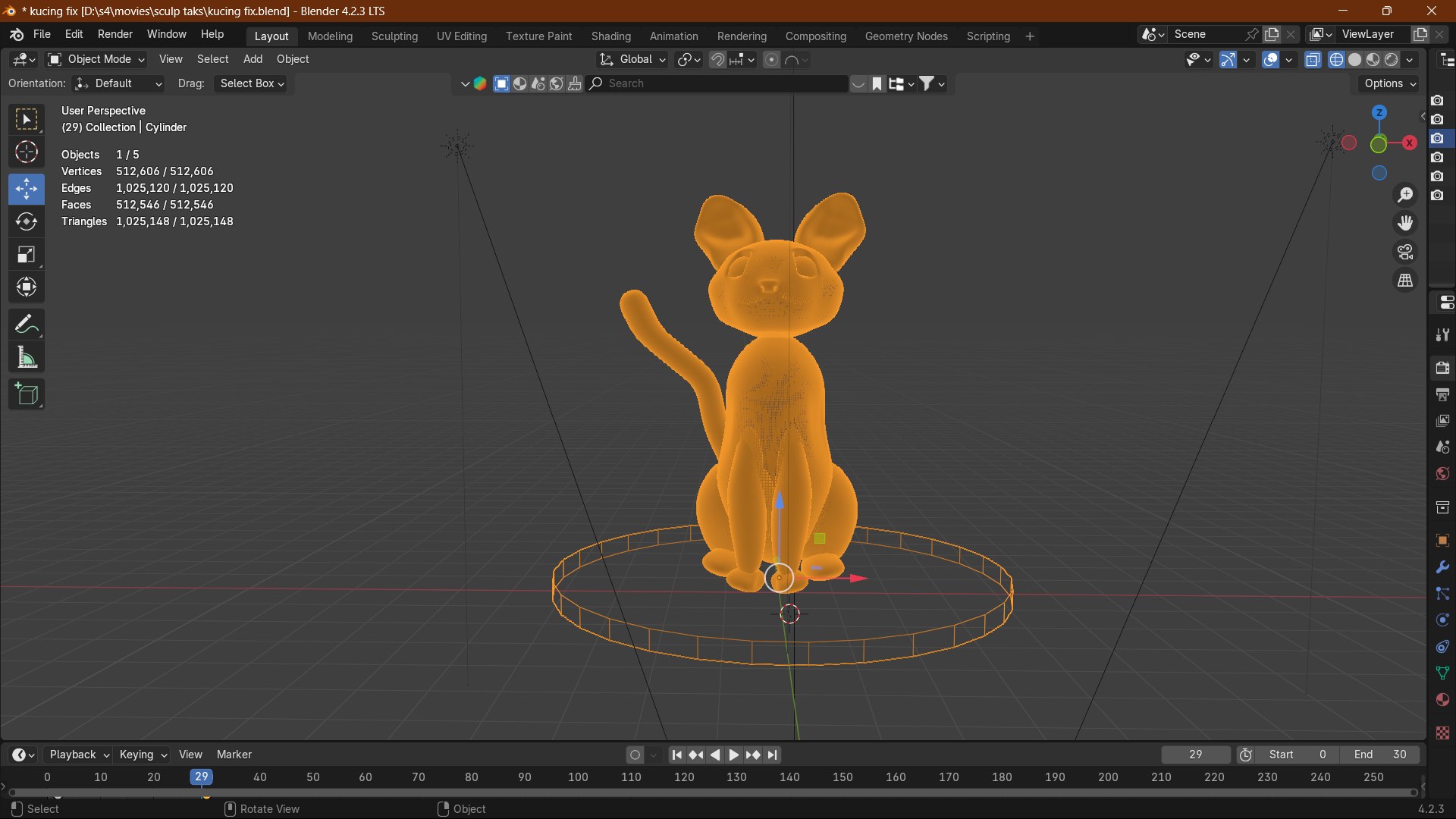Toggle Show Overlays button
This screenshot has width=1456, height=819.
pyautogui.click(x=1270, y=59)
